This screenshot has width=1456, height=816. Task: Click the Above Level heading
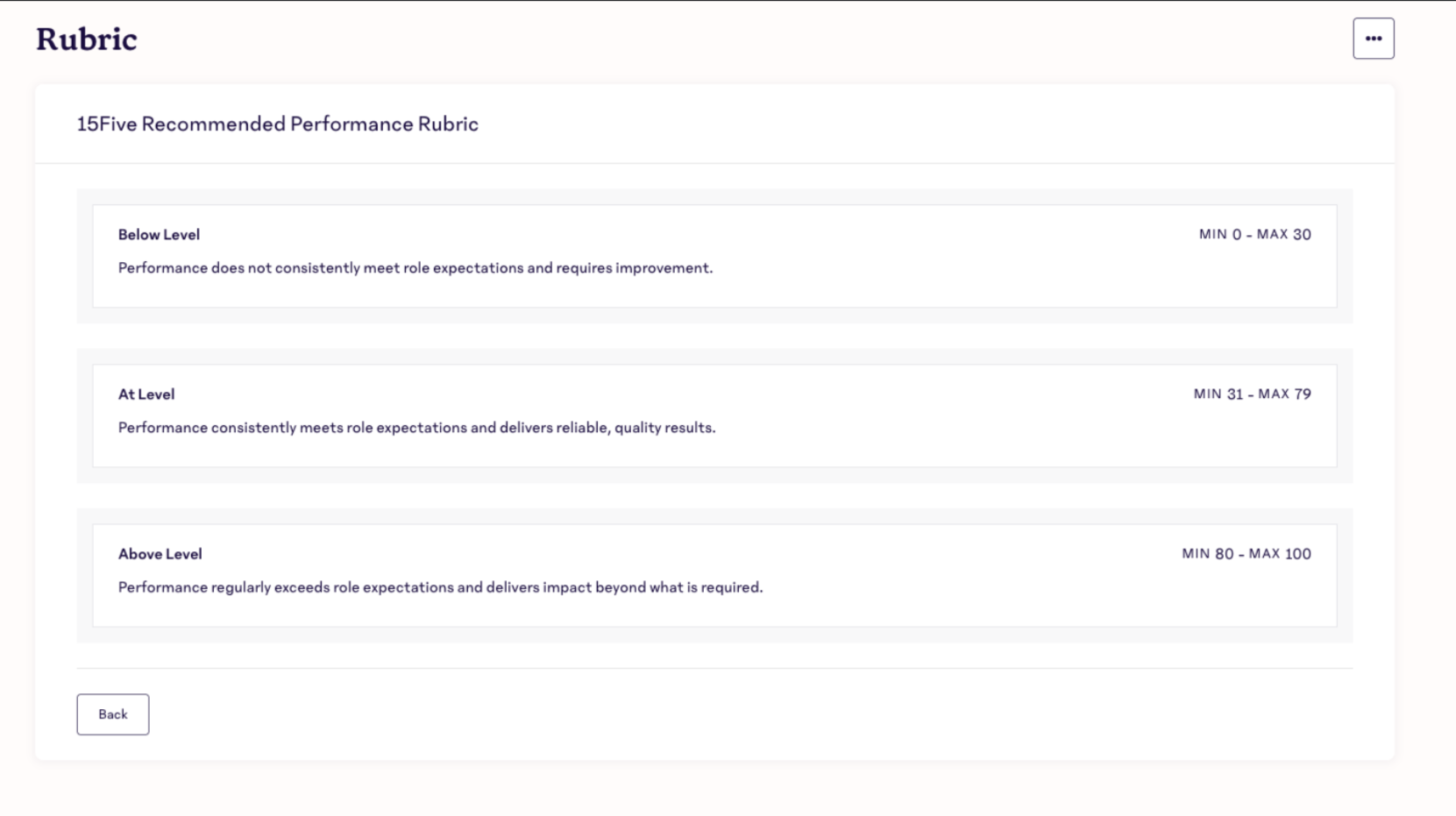[x=160, y=554]
